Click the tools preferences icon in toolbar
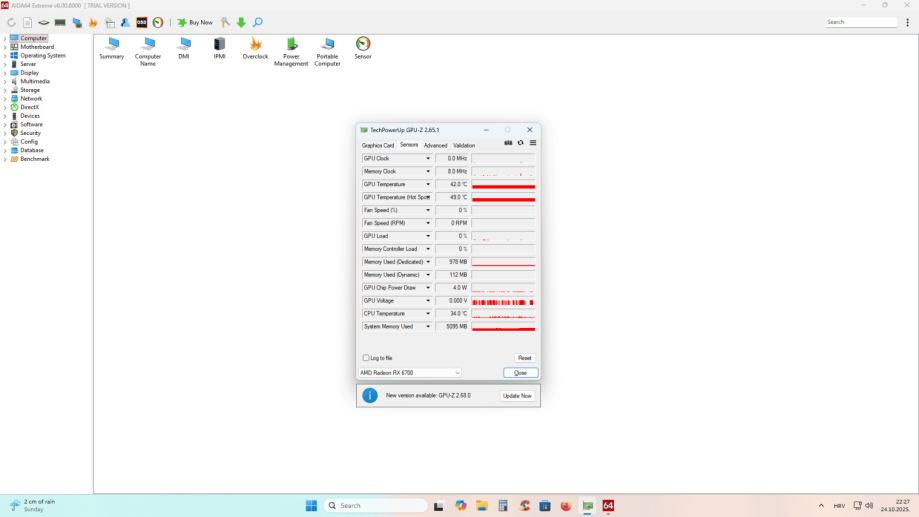Image resolution: width=919 pixels, height=517 pixels. 225,22
